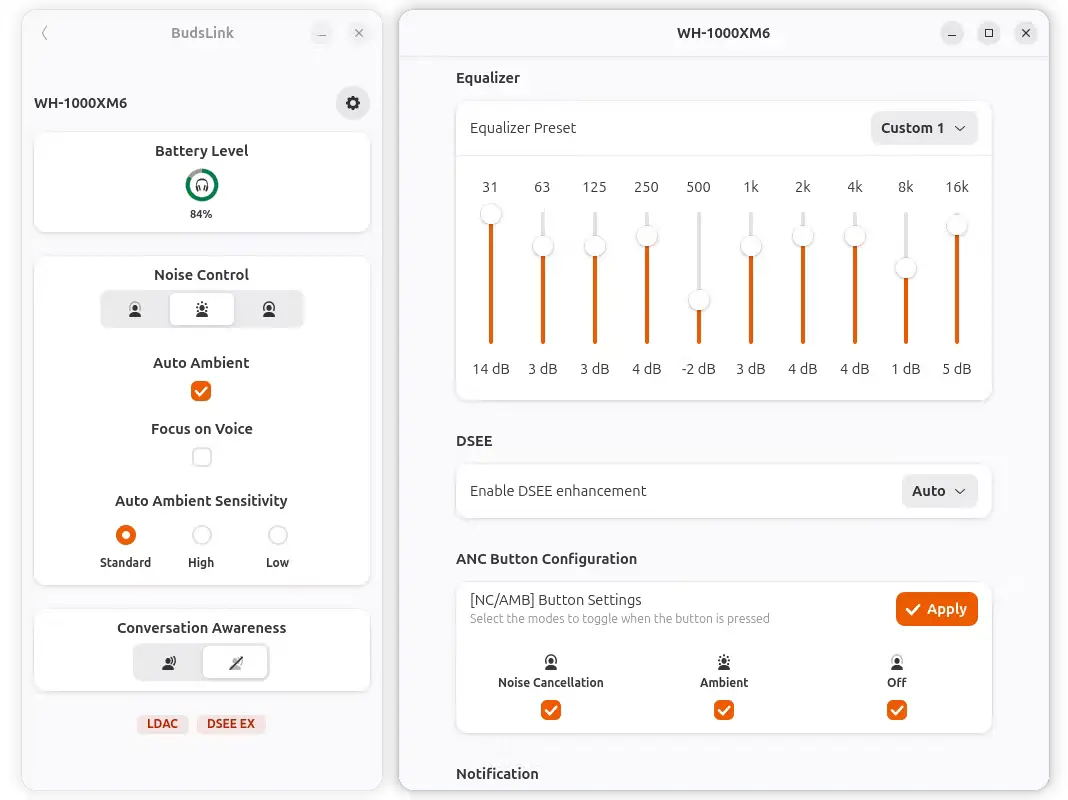The height and width of the screenshot is (800, 1068).
Task: Click the 250 Hz equalizer slider
Action: click(646, 278)
